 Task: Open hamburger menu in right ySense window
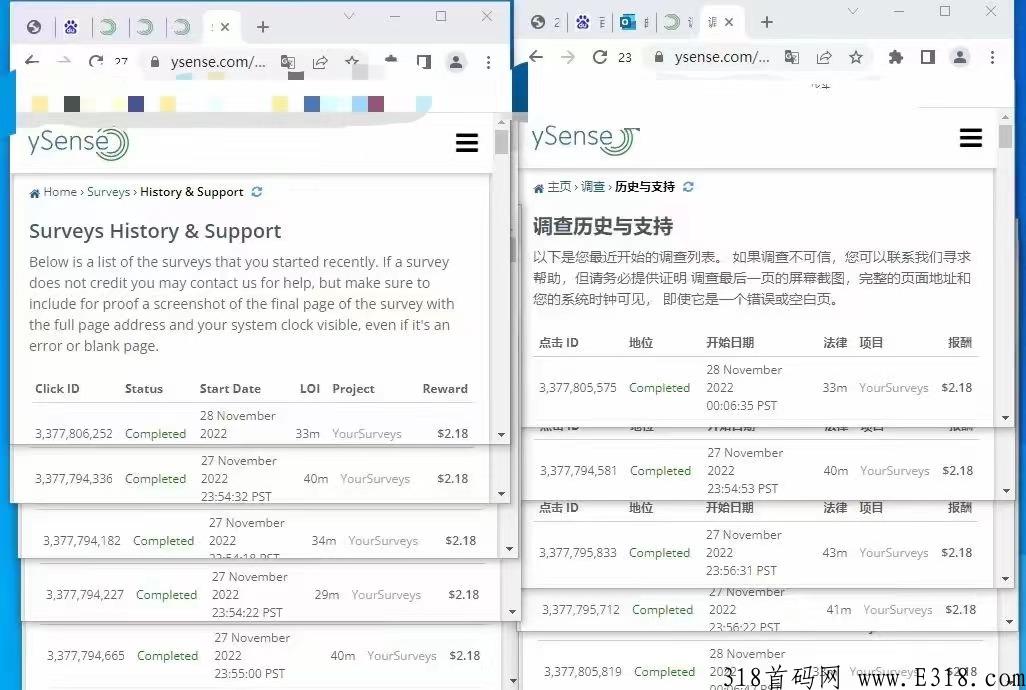[x=970, y=137]
